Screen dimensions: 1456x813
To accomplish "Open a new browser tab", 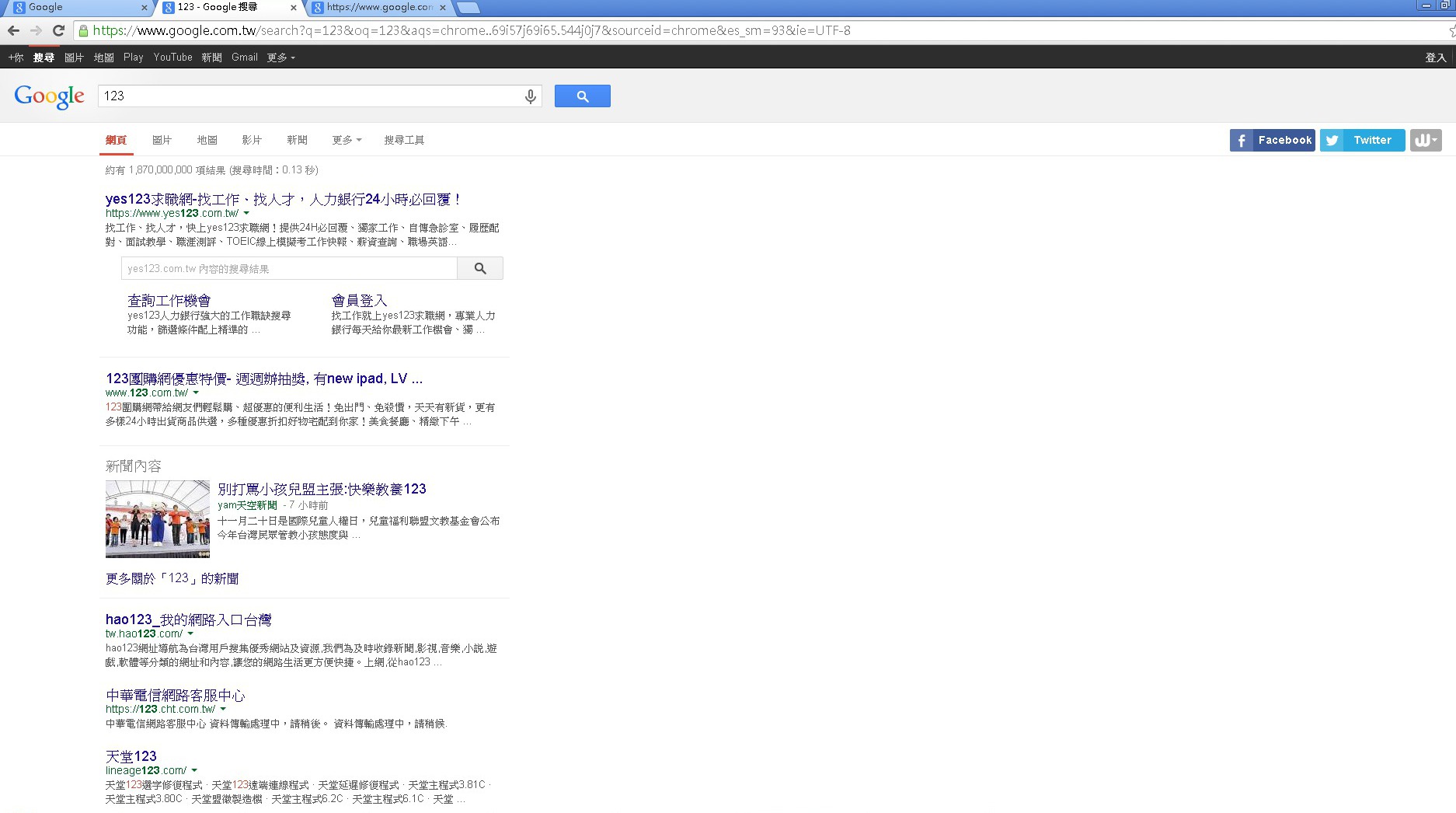I will tap(468, 8).
